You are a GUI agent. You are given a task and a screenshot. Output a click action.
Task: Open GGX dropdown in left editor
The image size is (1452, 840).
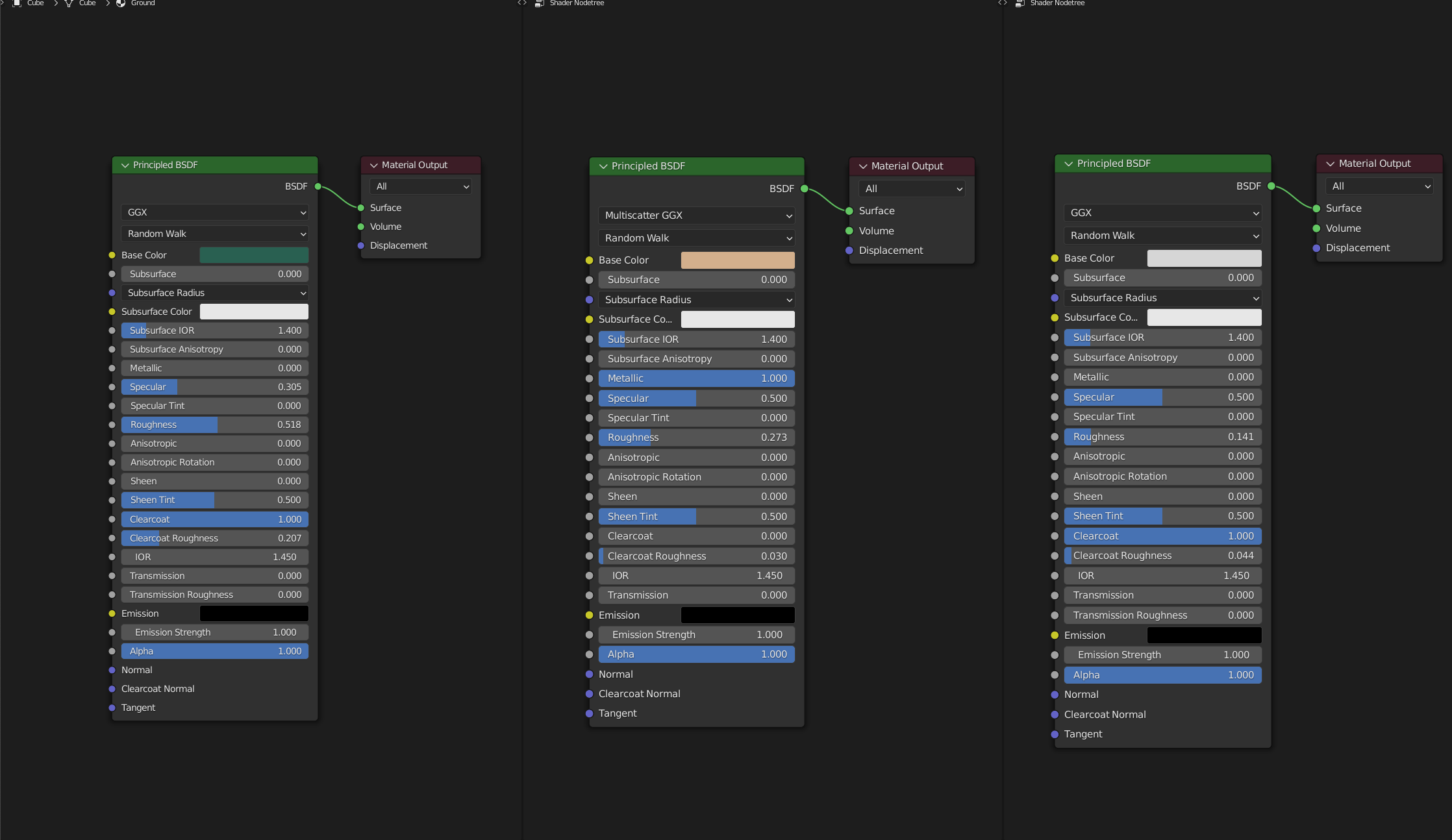214,212
